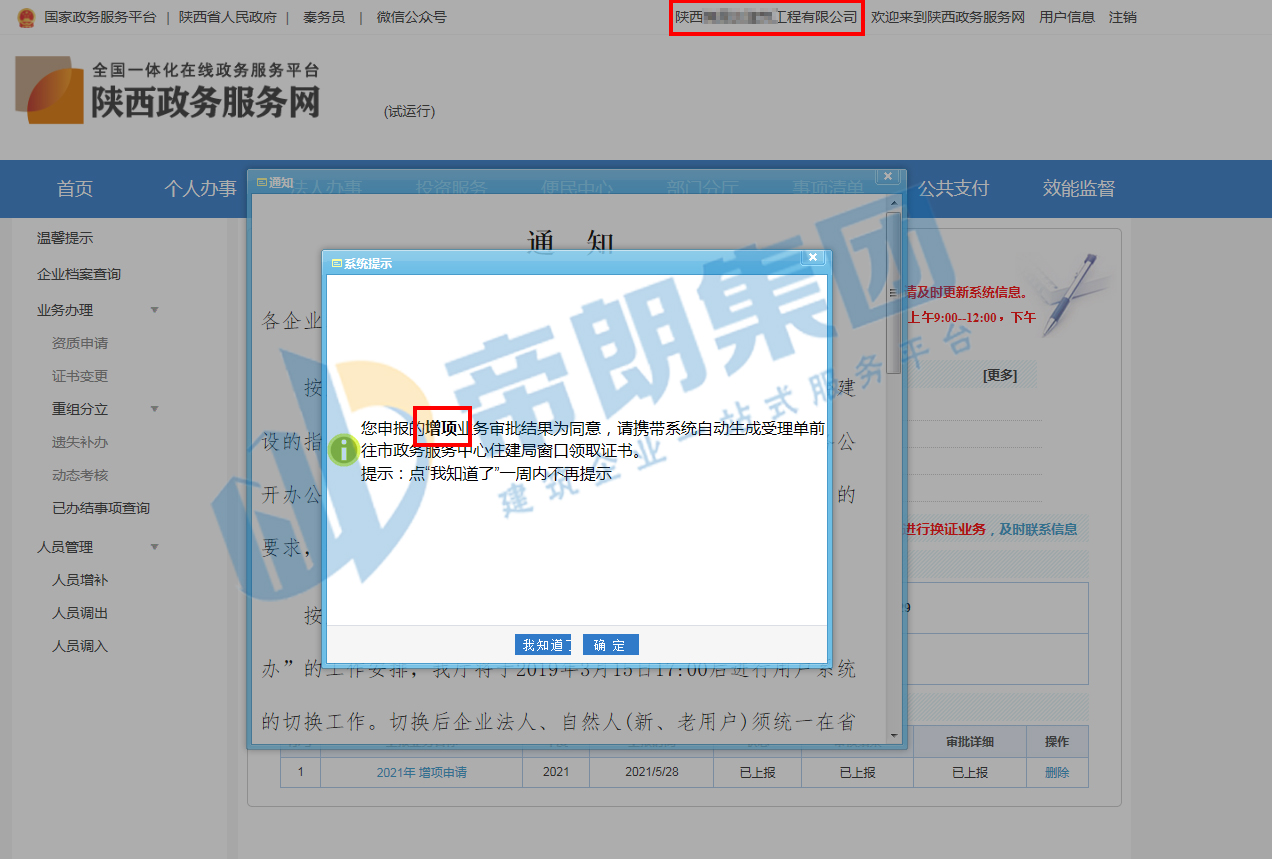Click the 操作 column header
This screenshot has width=1272, height=859.
click(x=1057, y=742)
